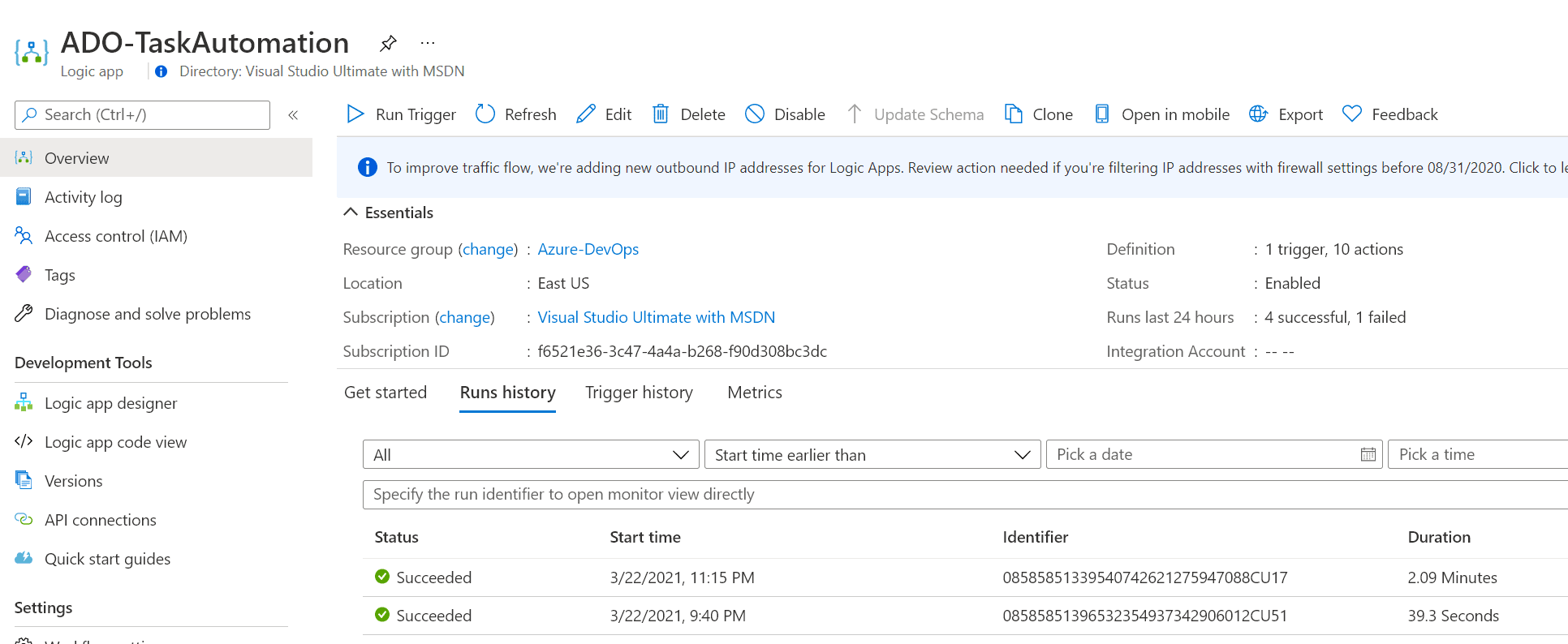
Task: Click change next to Resource group
Action: point(489,249)
